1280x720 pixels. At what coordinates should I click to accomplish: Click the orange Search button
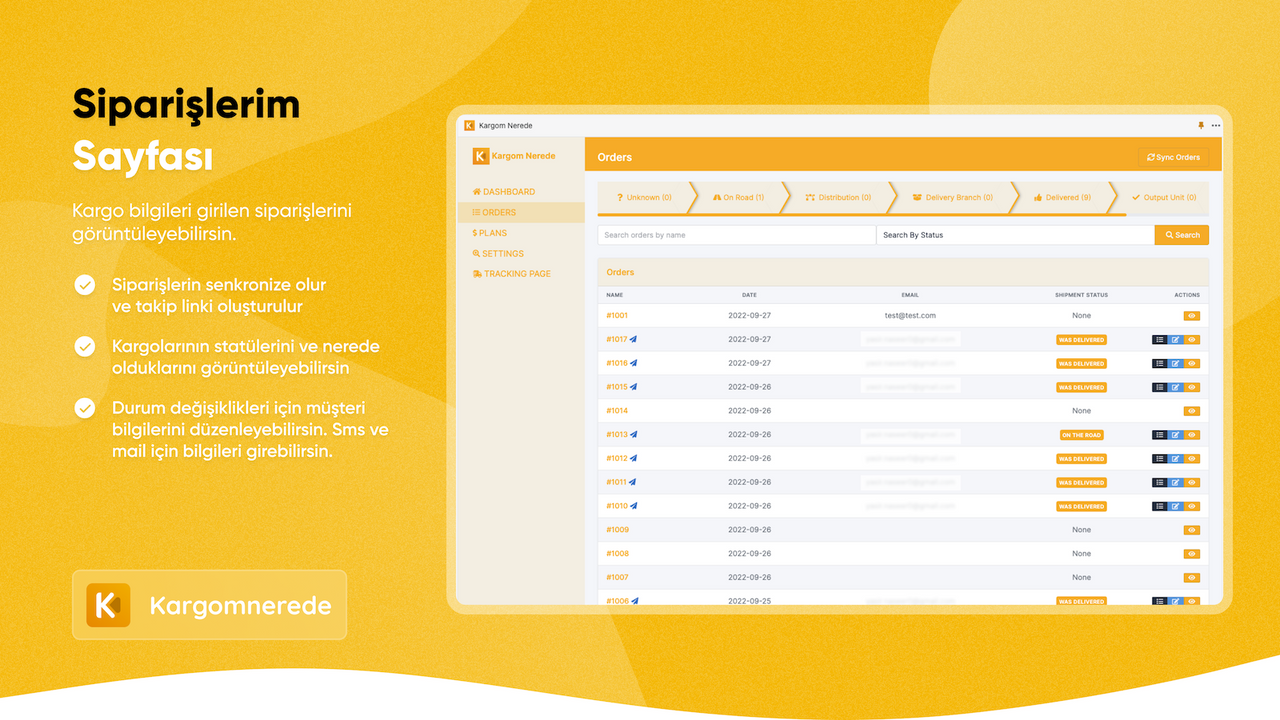point(1181,235)
